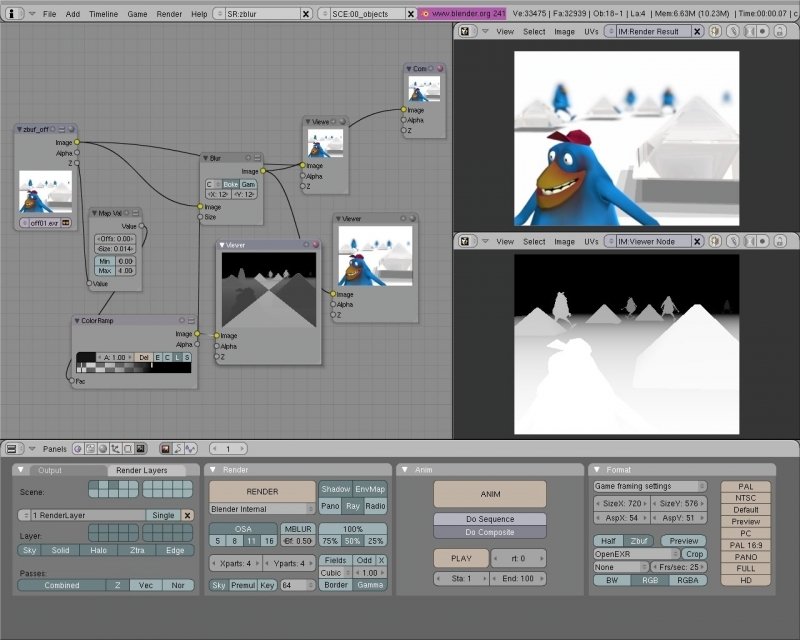
Task: Enable MBLUR motion blur
Action: coord(297,529)
